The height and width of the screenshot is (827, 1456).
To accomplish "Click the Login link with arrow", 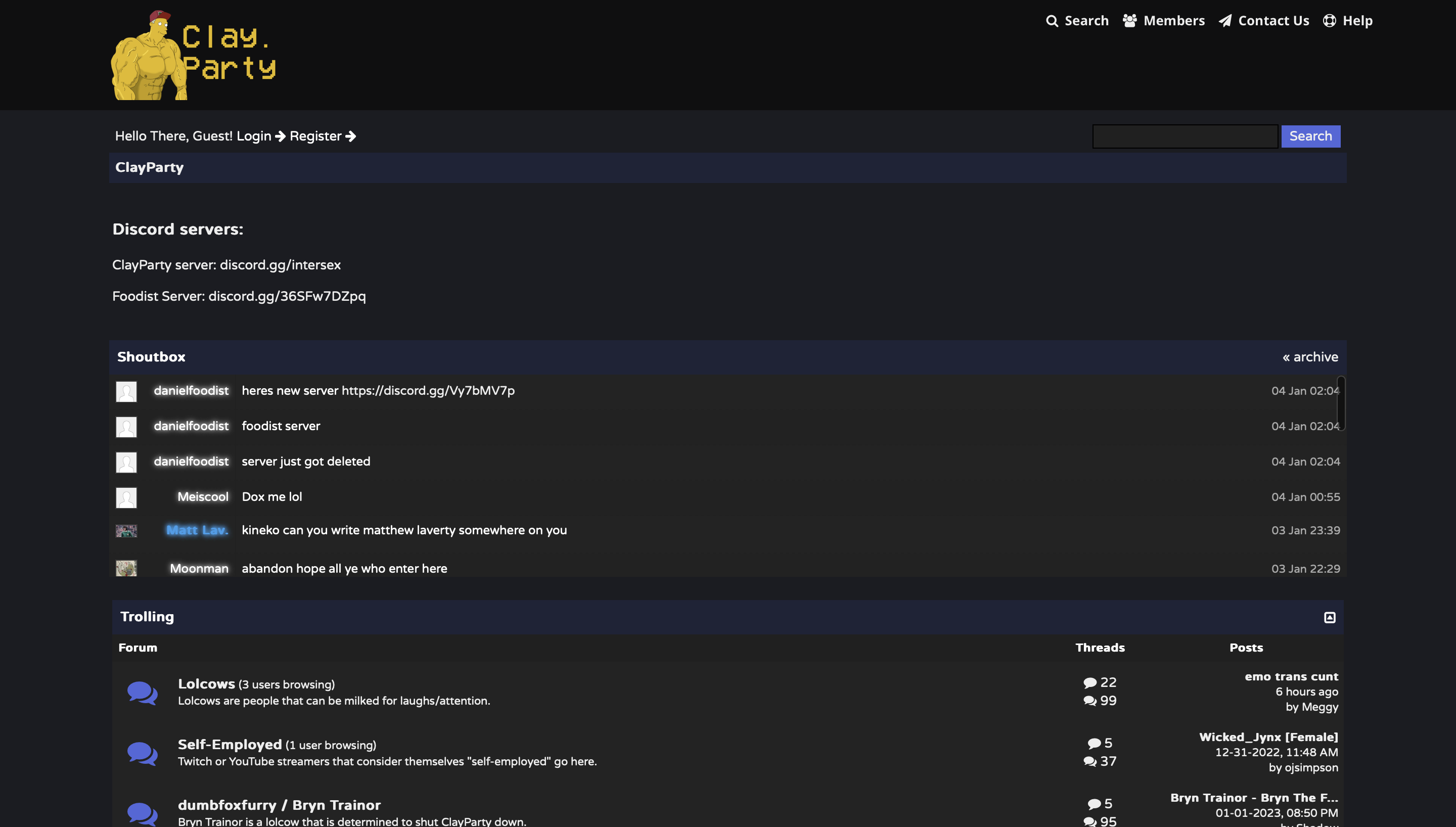I will 261,136.
